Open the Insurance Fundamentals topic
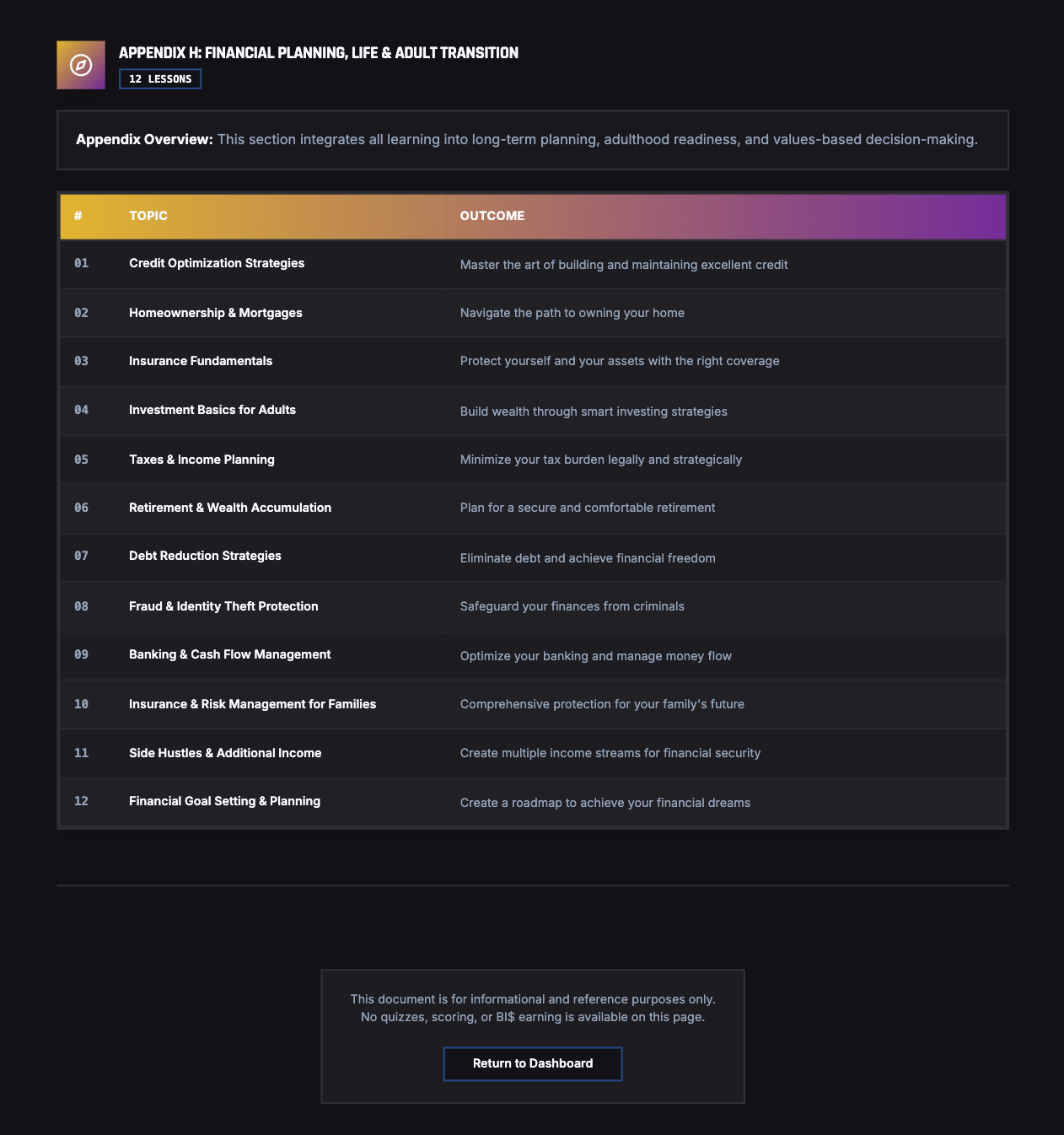This screenshot has height=1135, width=1064. [x=201, y=361]
